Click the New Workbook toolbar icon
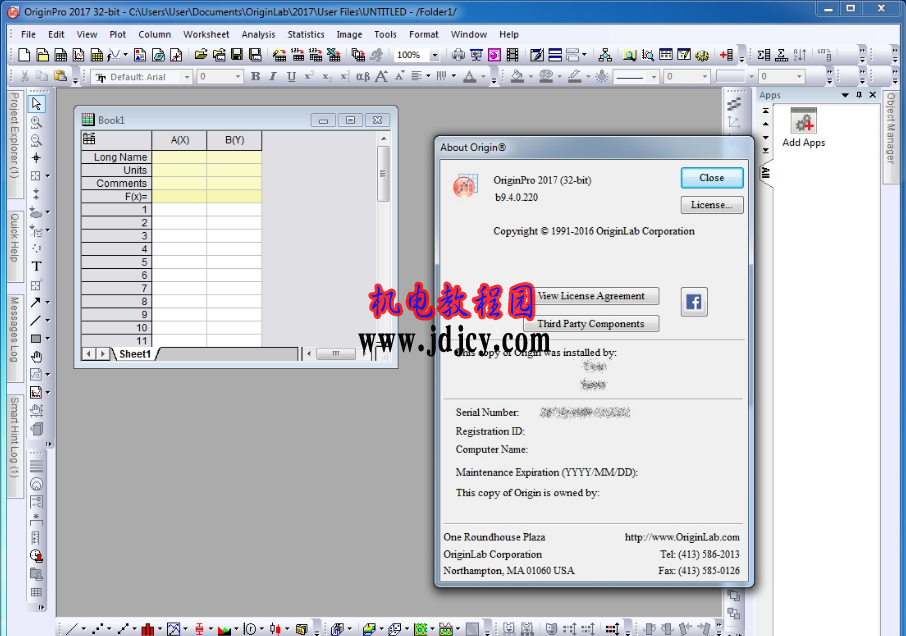Screen dimensions: 906x636 (61, 55)
